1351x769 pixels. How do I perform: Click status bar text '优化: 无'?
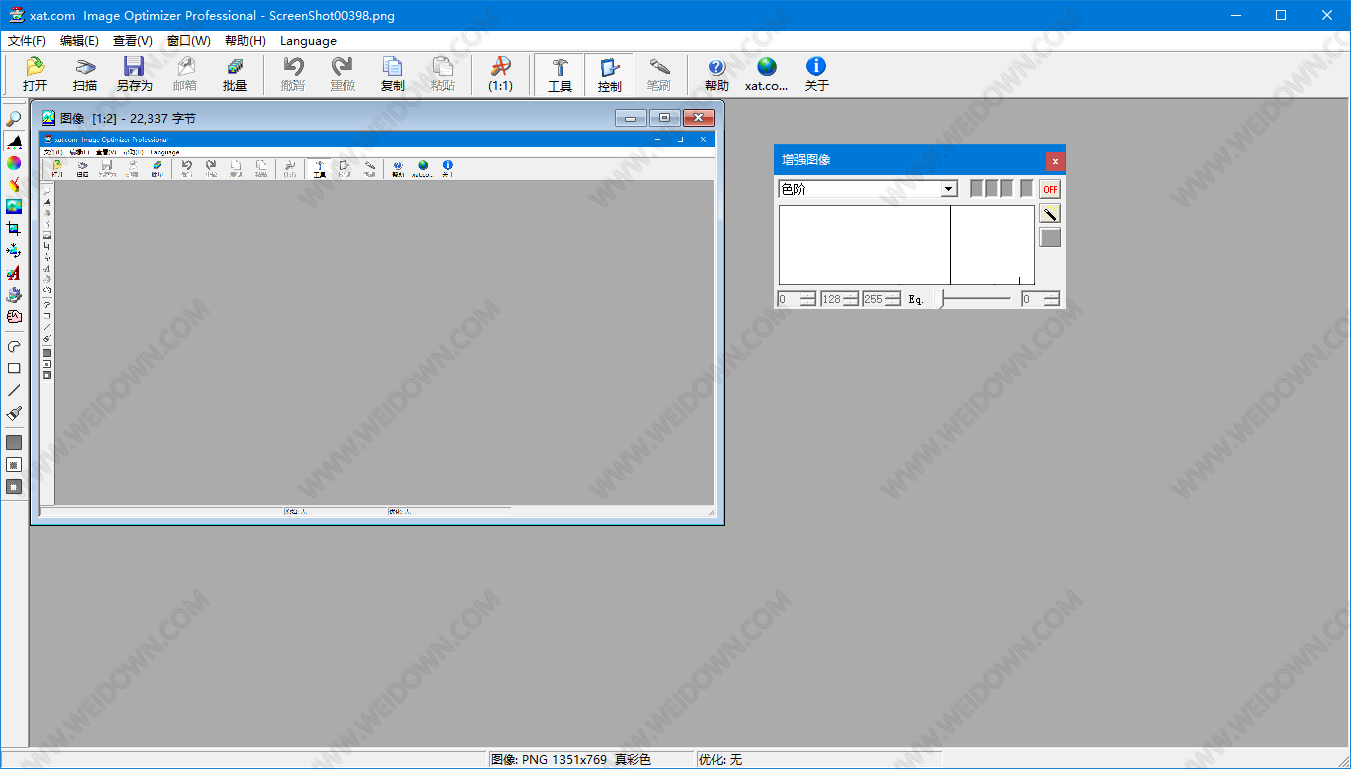pos(721,760)
